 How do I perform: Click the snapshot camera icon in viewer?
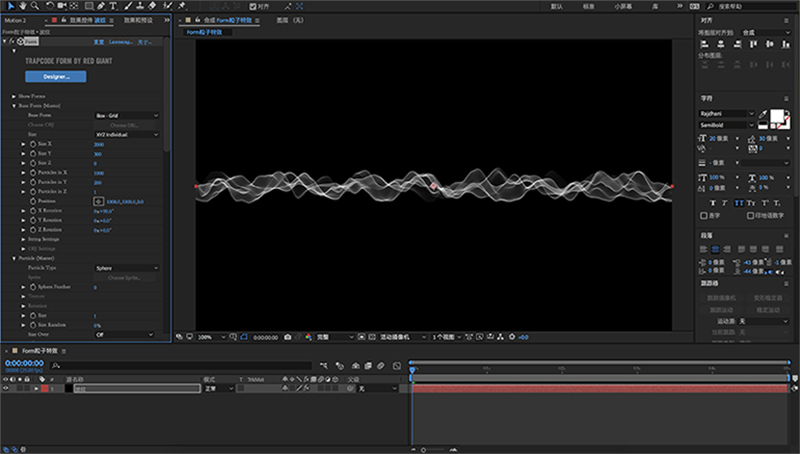pos(288,337)
